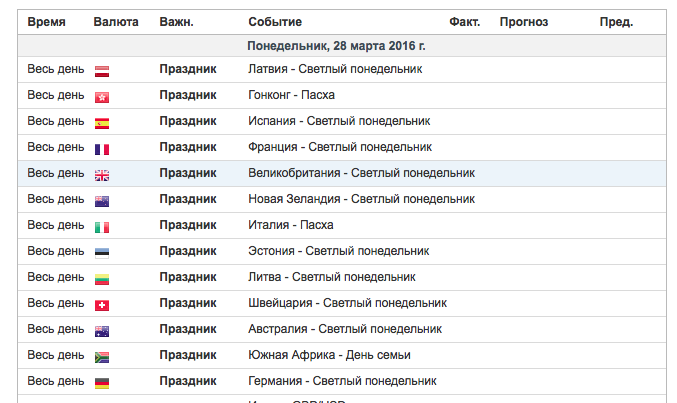This screenshot has height=403, width=677.
Task: Open event Испания - Светлый понедельник
Action: pos(339,121)
